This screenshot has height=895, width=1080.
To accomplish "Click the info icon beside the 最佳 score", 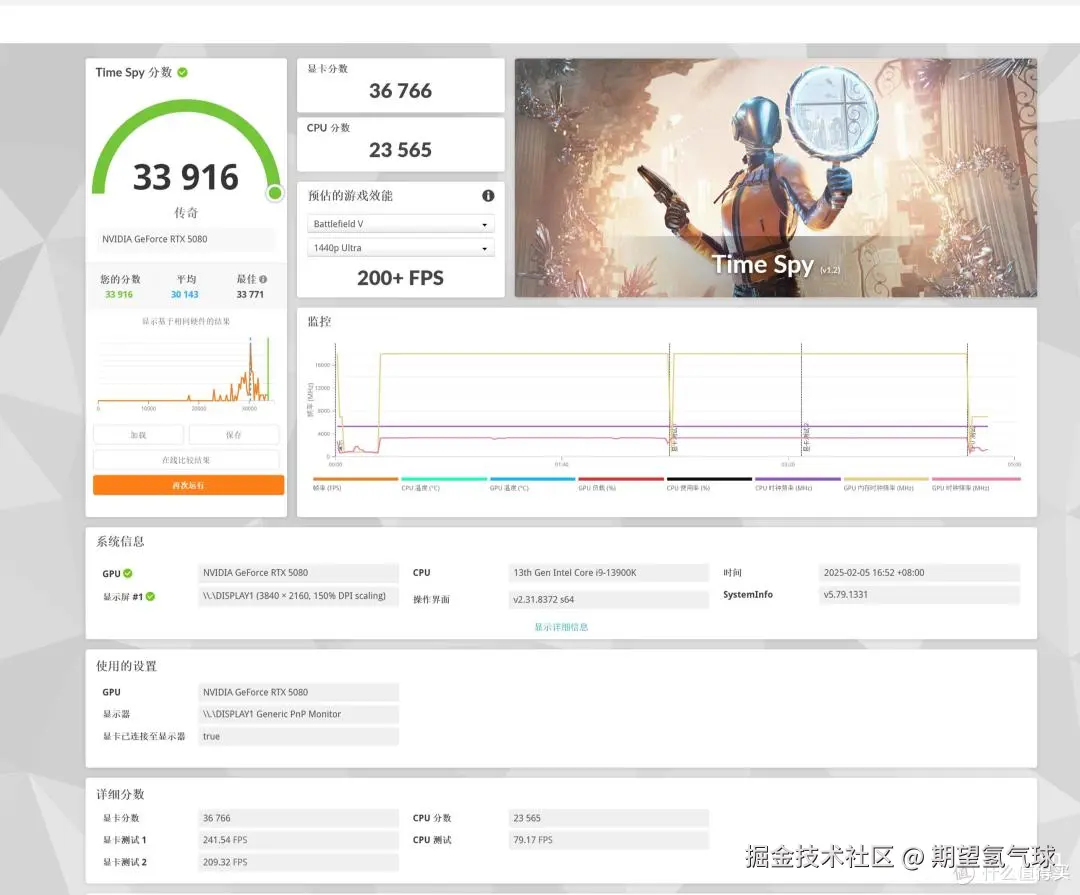I will coord(263,279).
